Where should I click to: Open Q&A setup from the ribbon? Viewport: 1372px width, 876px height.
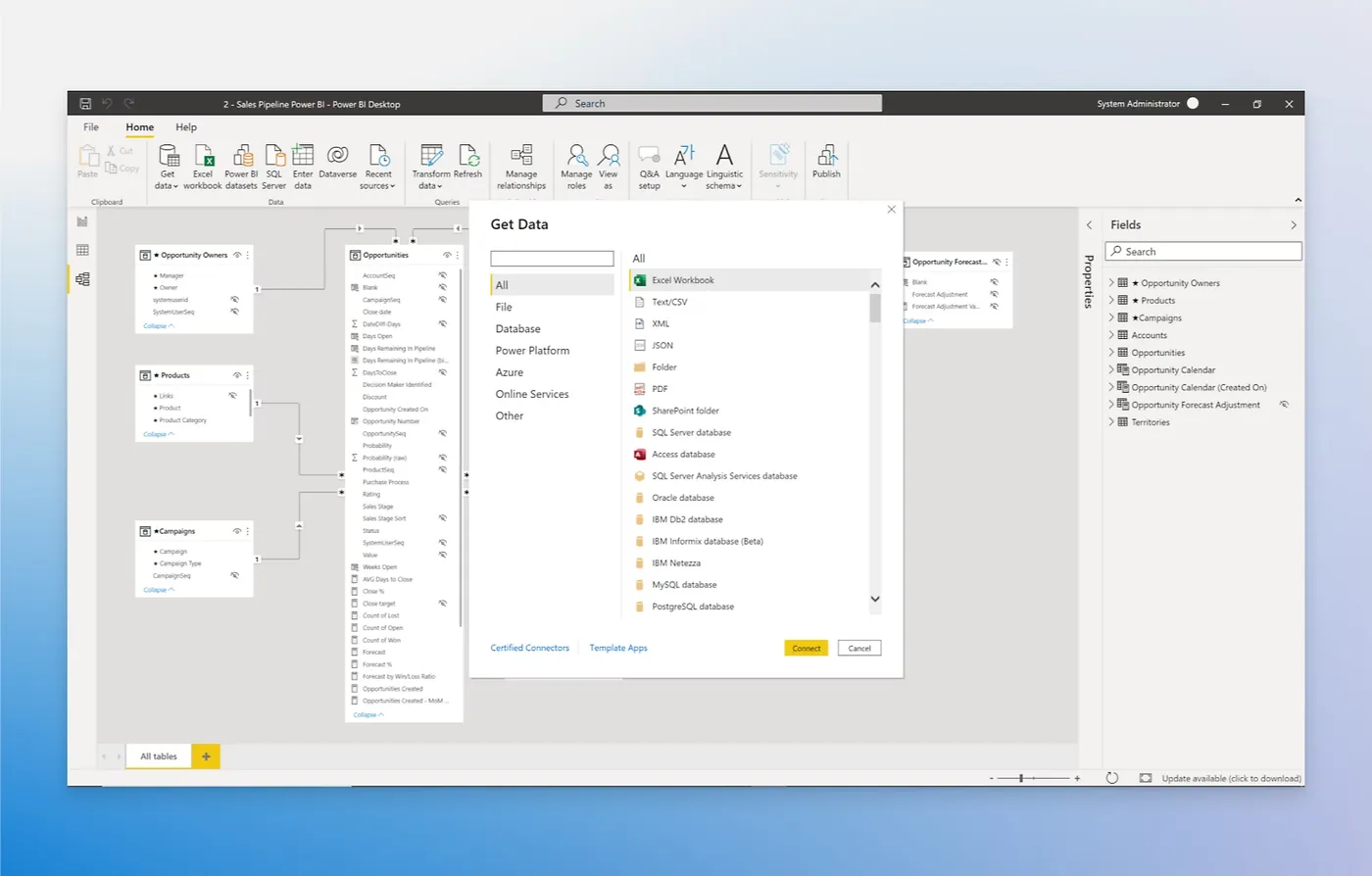[x=649, y=165]
